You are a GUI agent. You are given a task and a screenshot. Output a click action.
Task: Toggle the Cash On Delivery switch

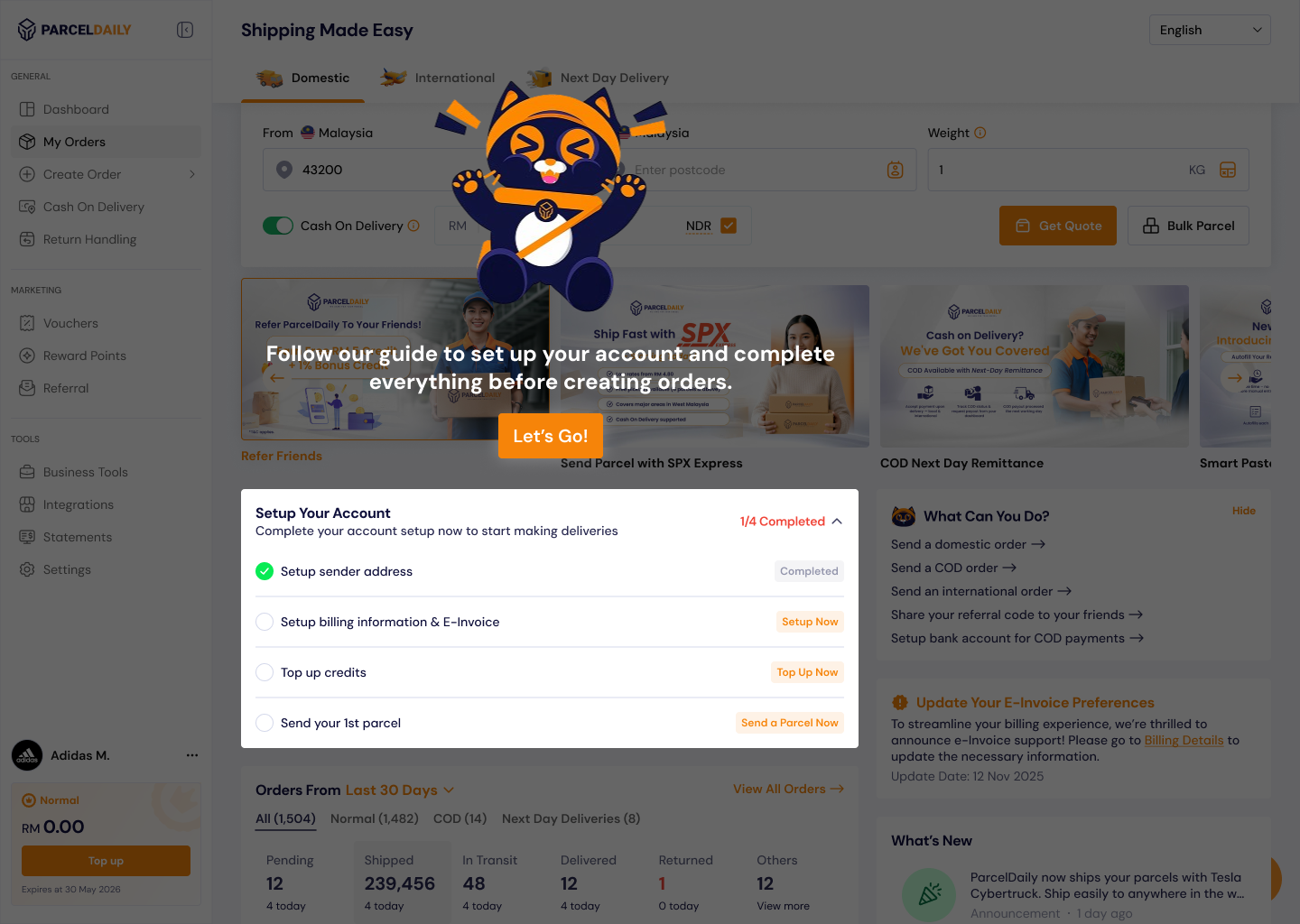click(278, 226)
